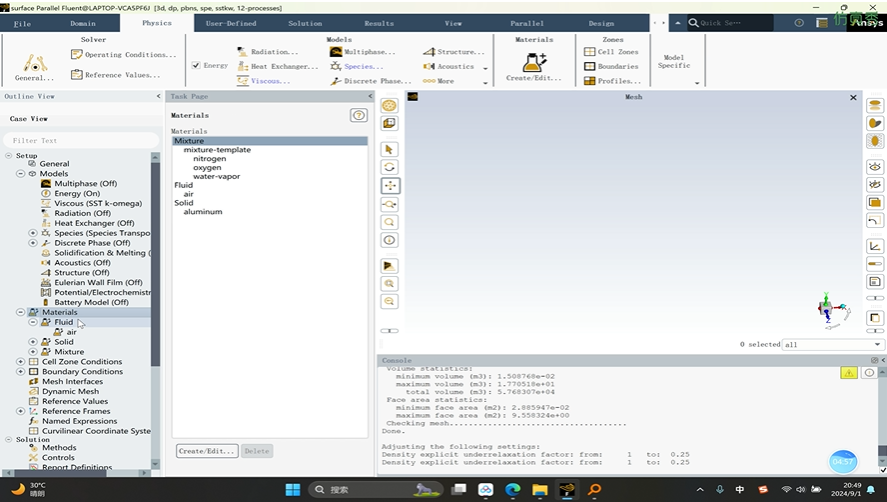Activate the rotate view tool
This screenshot has height=502, width=887.
(x=389, y=167)
